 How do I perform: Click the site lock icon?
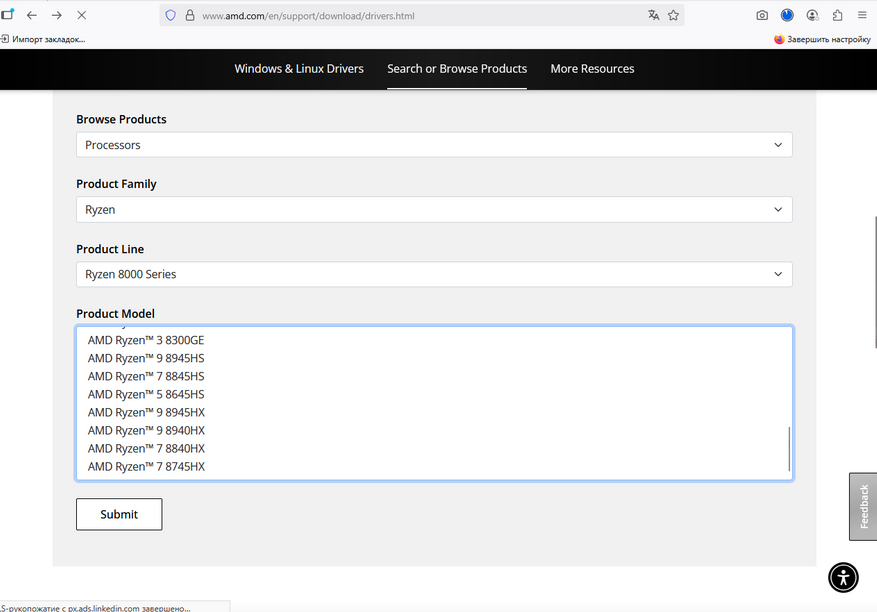point(189,16)
